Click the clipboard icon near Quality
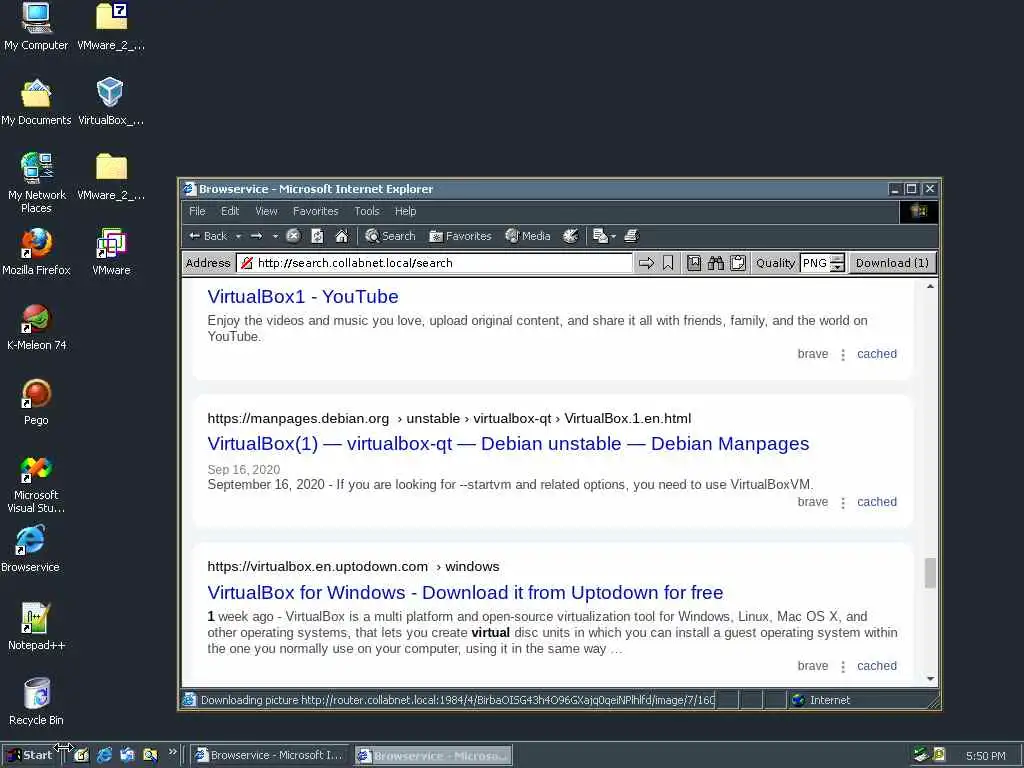Viewport: 1024px width, 768px height. tap(738, 263)
